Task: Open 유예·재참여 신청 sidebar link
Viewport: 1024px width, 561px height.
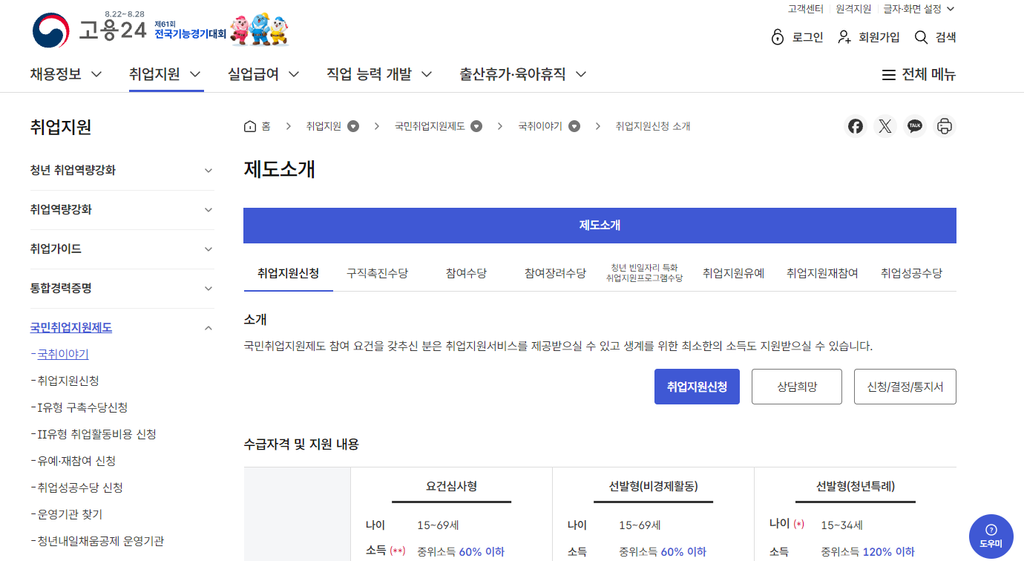Action: (x=76, y=461)
